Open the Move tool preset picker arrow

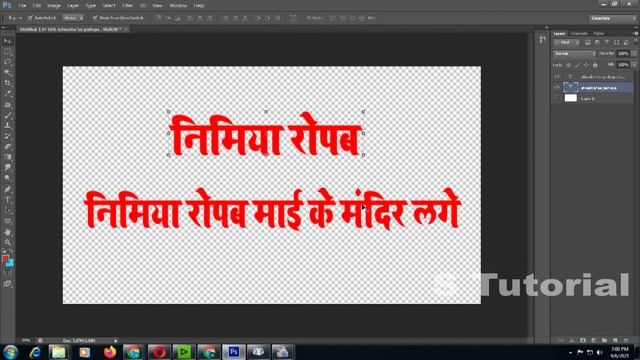(20, 18)
